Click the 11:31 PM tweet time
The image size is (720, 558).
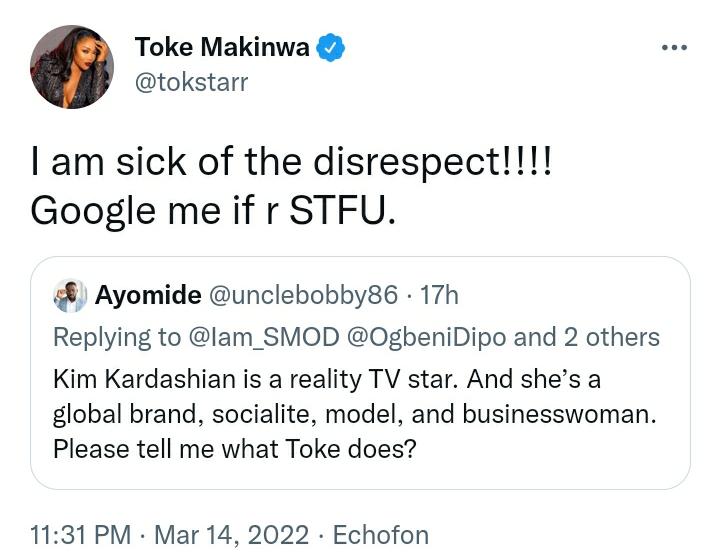click(80, 535)
